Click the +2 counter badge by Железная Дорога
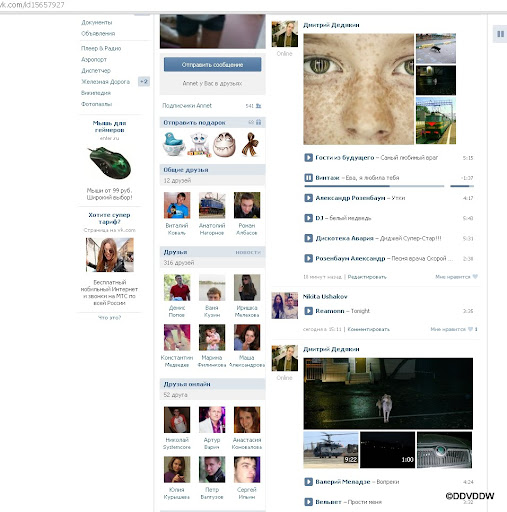Image resolution: width=507 pixels, height=512 pixels. point(144,82)
